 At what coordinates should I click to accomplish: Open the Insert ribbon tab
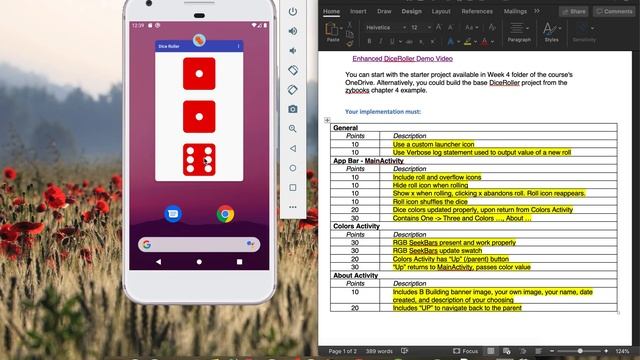tap(358, 11)
